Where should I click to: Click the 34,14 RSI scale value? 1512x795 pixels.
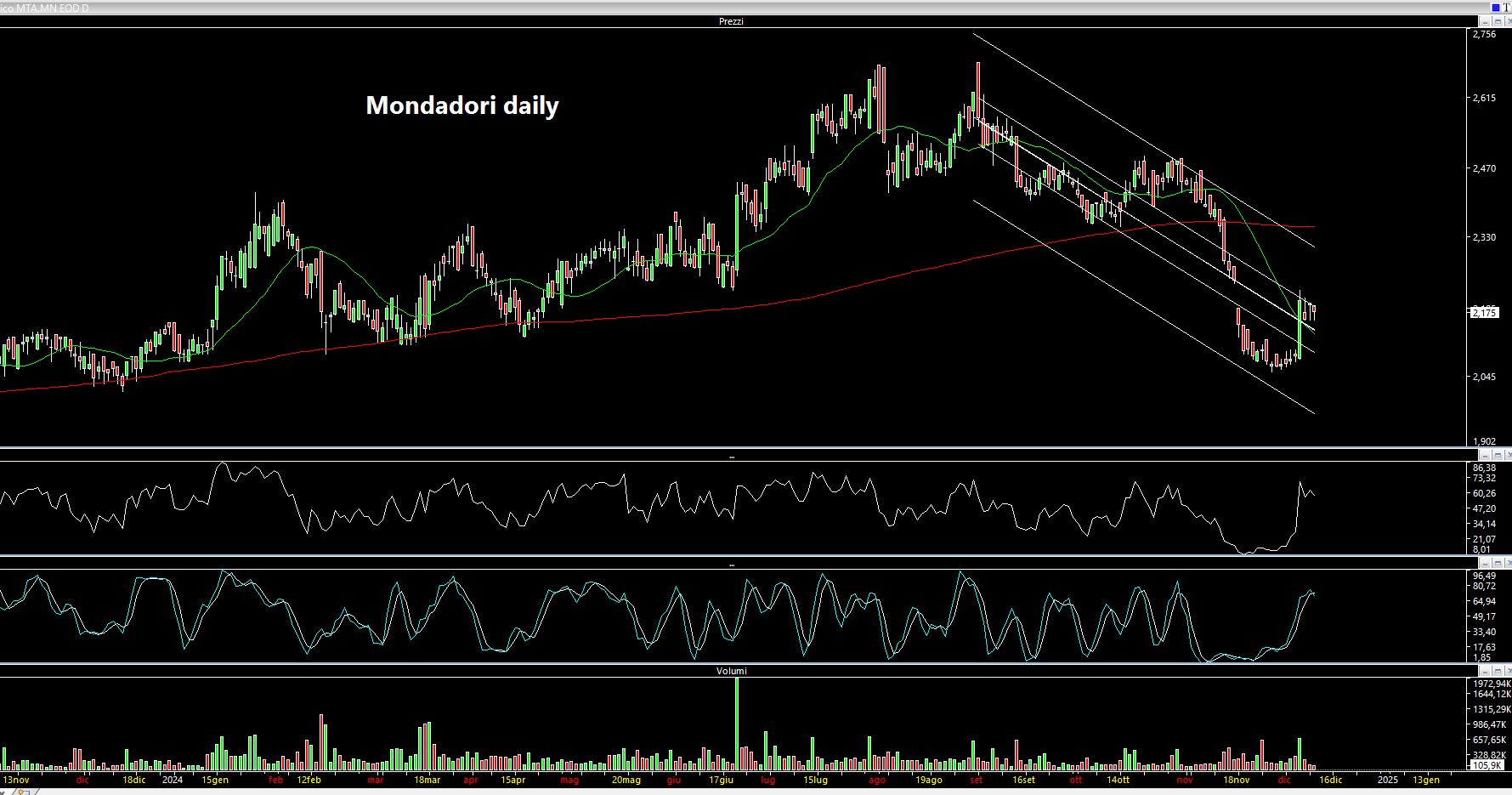pyautogui.click(x=1484, y=524)
